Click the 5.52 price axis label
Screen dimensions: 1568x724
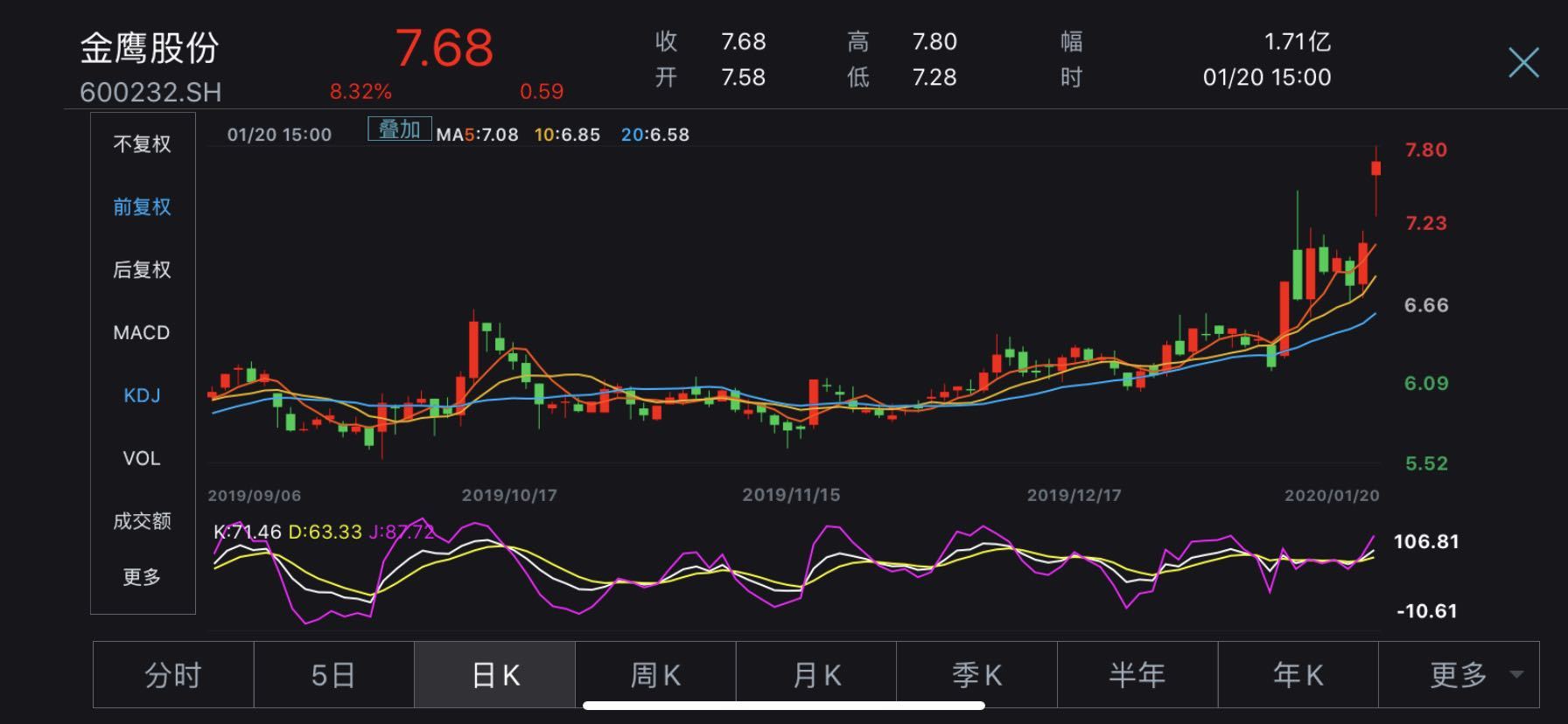click(1426, 464)
